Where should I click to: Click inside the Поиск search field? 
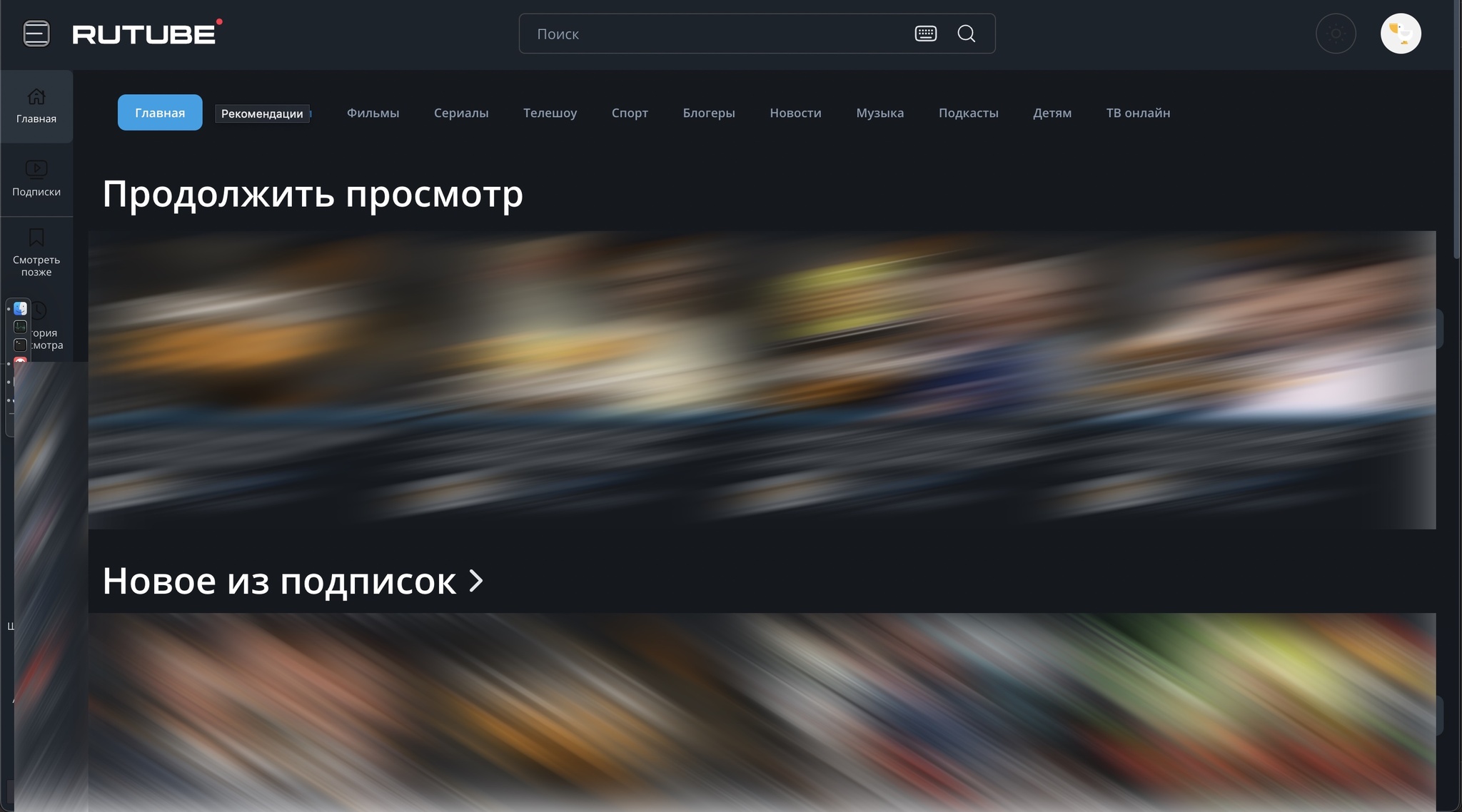[714, 34]
